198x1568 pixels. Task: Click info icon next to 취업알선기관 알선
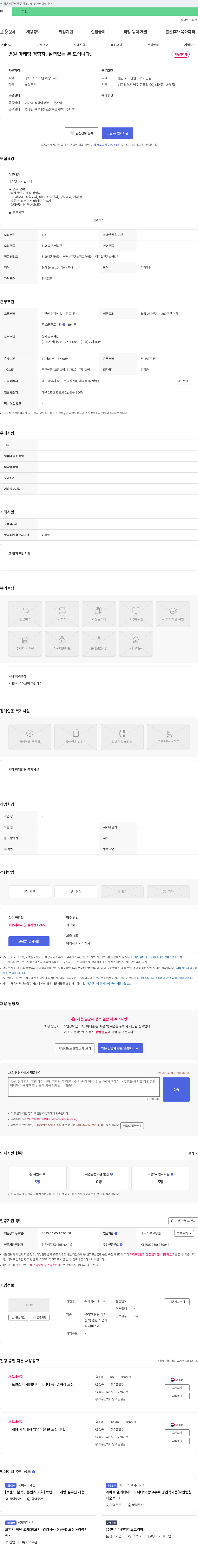(x=111, y=1174)
